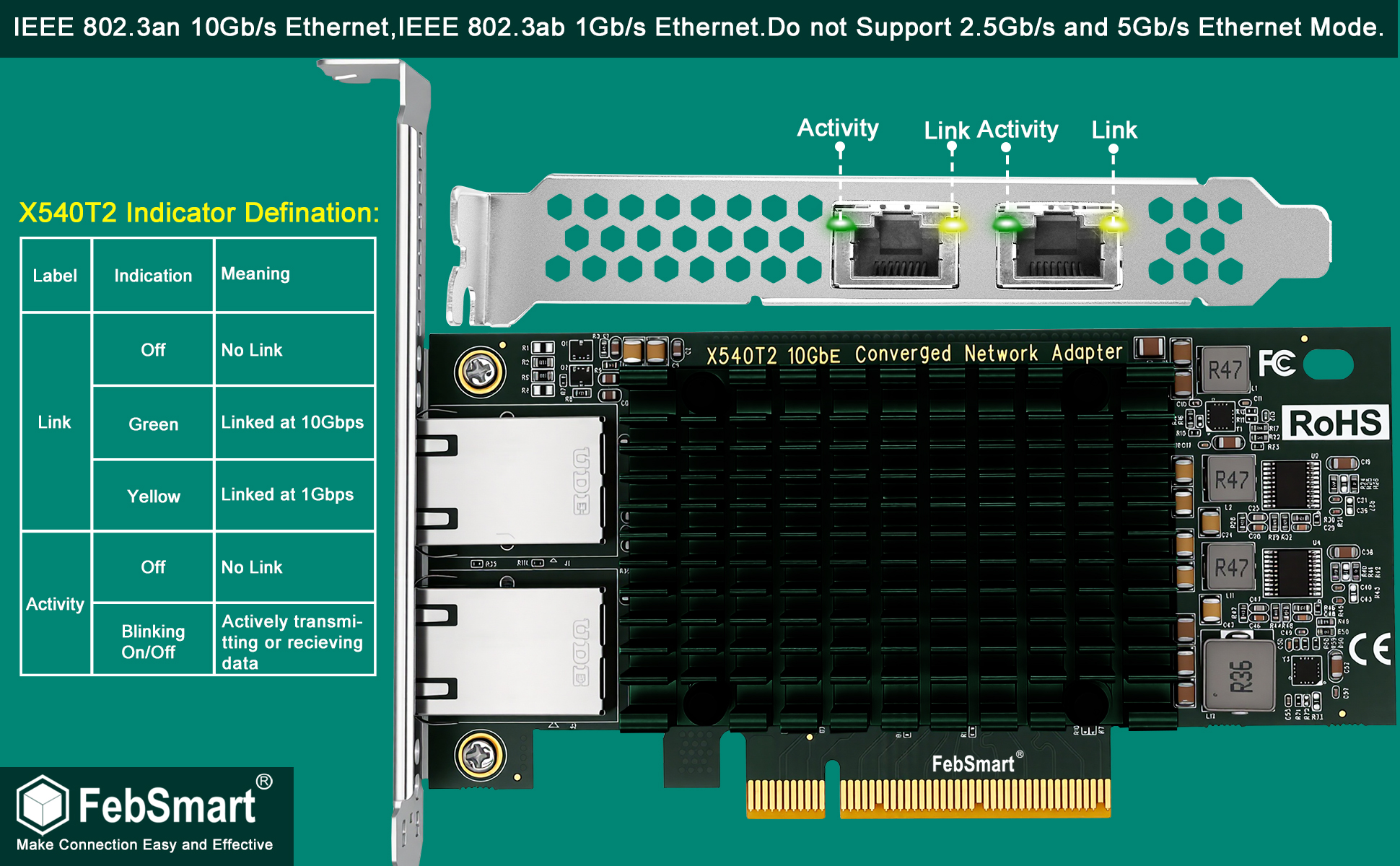The height and width of the screenshot is (866, 1400).
Task: Click the "Label" table header cell
Action: tap(56, 276)
